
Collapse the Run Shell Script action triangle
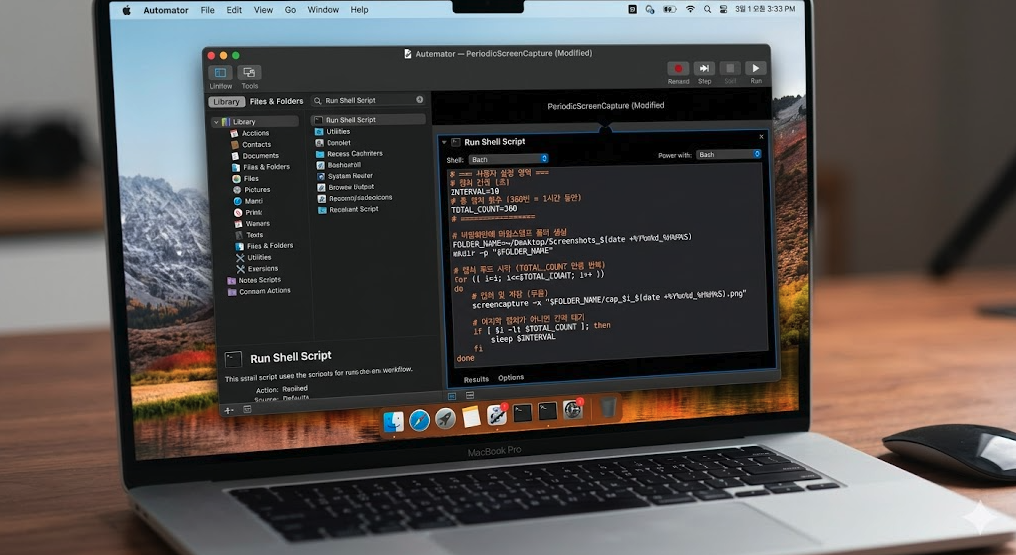coord(444,142)
